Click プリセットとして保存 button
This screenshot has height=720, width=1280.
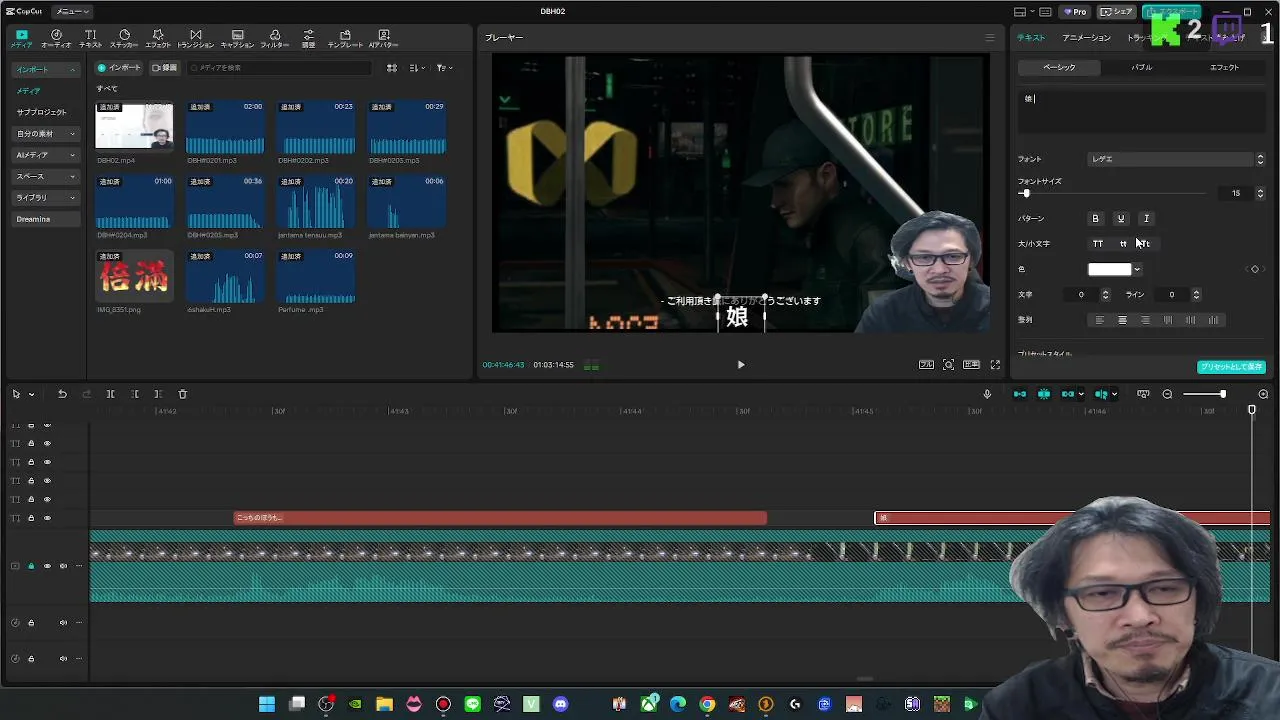(1231, 367)
